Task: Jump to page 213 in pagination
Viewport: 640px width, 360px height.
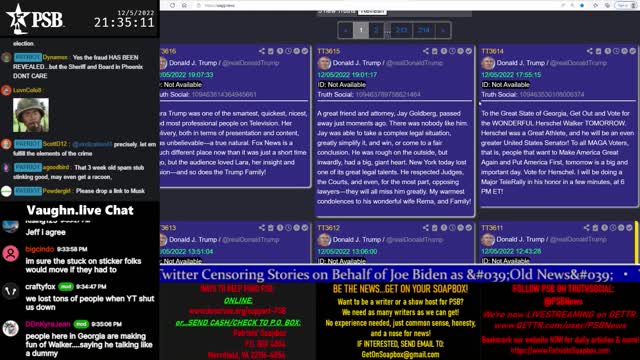Action: [x=402, y=30]
